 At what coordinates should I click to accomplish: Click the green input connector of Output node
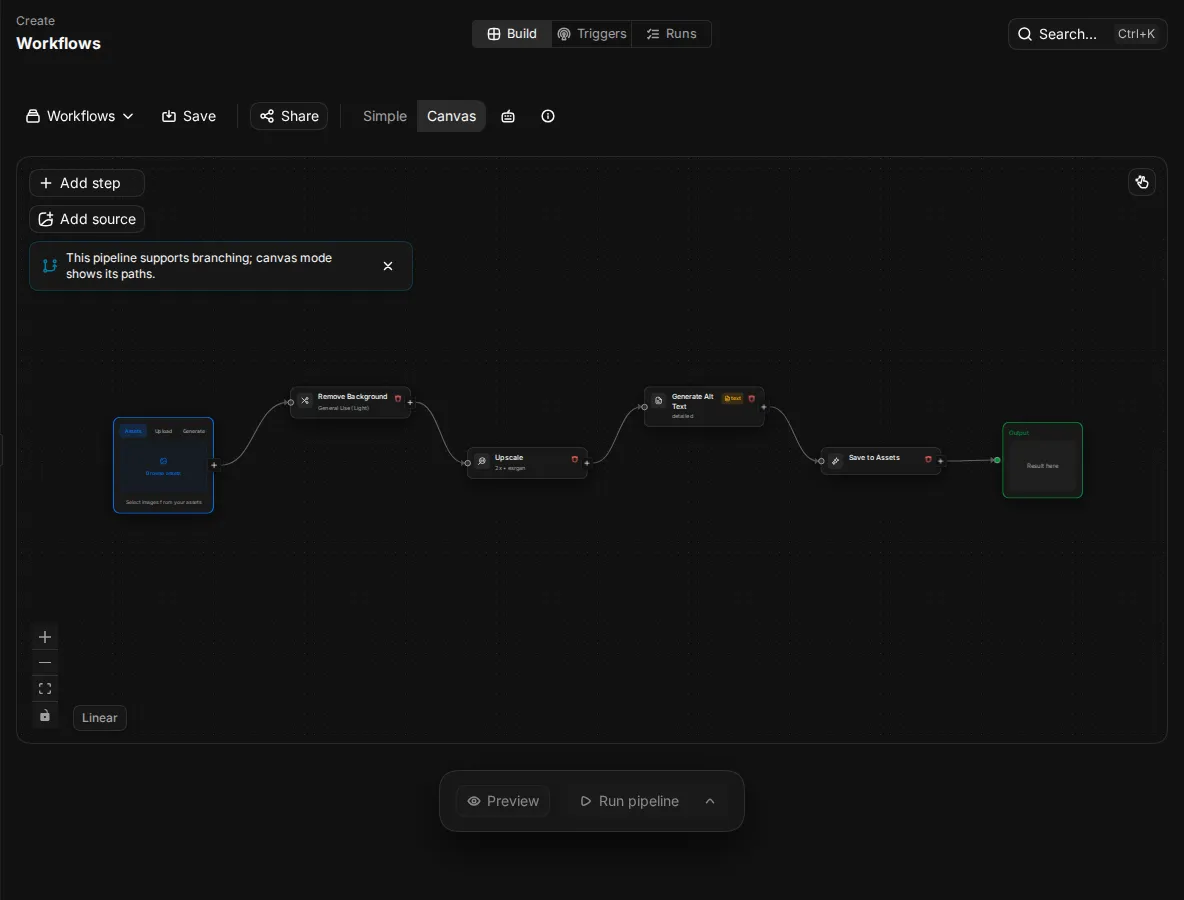point(997,460)
